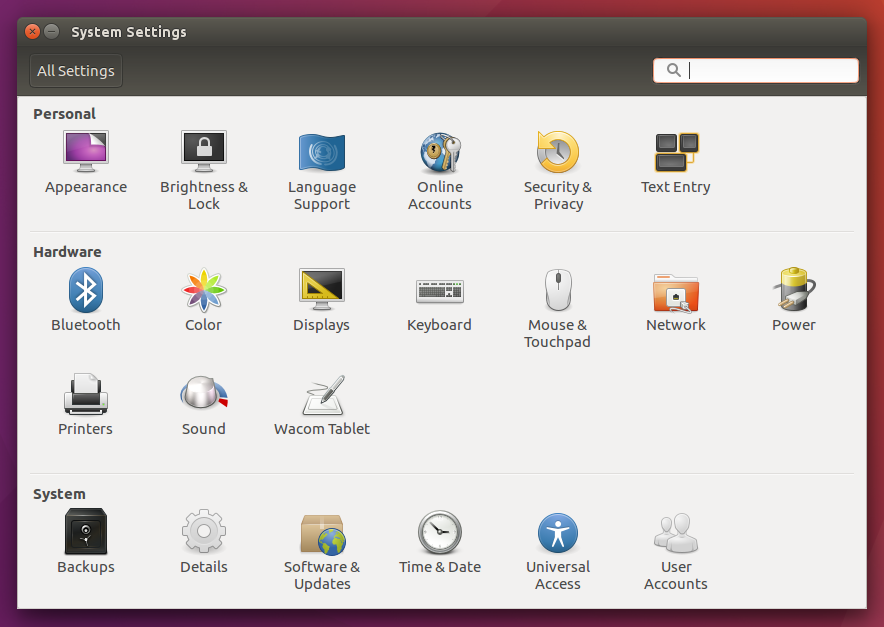The image size is (884, 627).
Task: Launch Software & Updates
Action: (322, 534)
